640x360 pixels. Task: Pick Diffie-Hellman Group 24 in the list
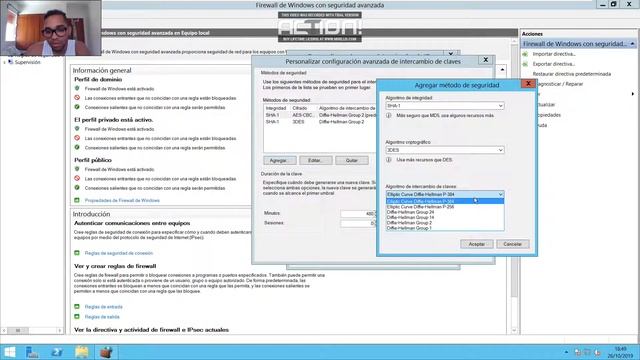coord(444,212)
